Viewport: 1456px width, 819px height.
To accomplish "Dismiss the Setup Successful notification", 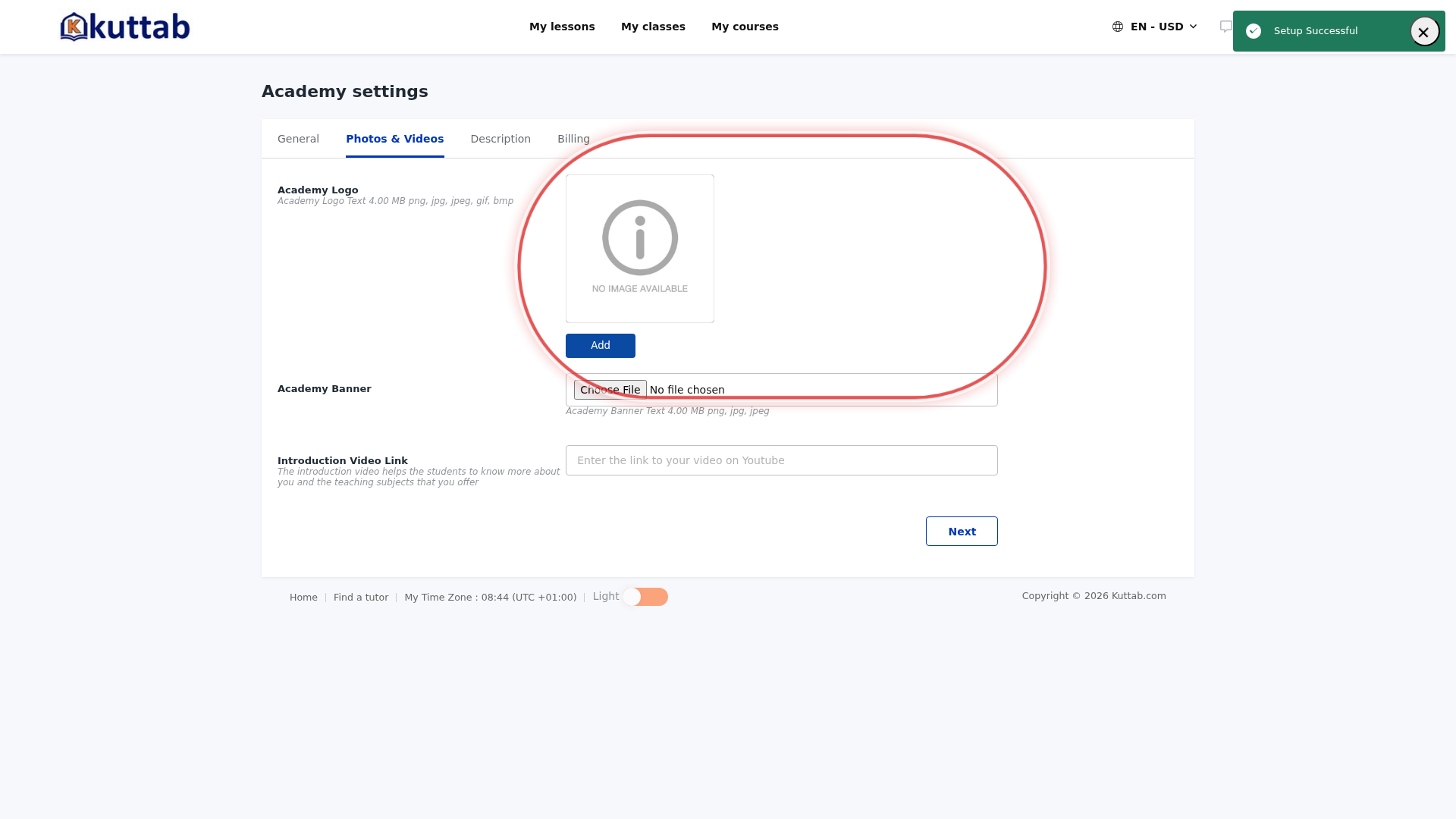I will (1424, 32).
